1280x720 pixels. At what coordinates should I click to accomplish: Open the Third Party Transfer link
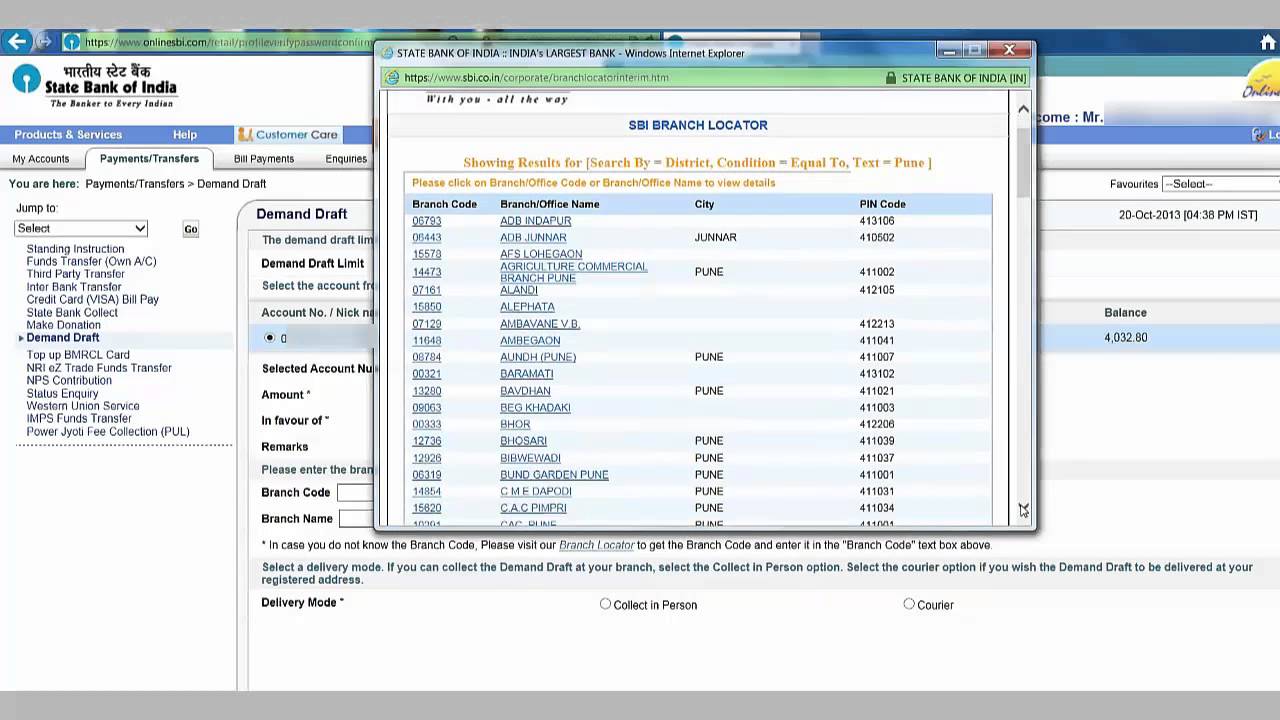tap(75, 274)
